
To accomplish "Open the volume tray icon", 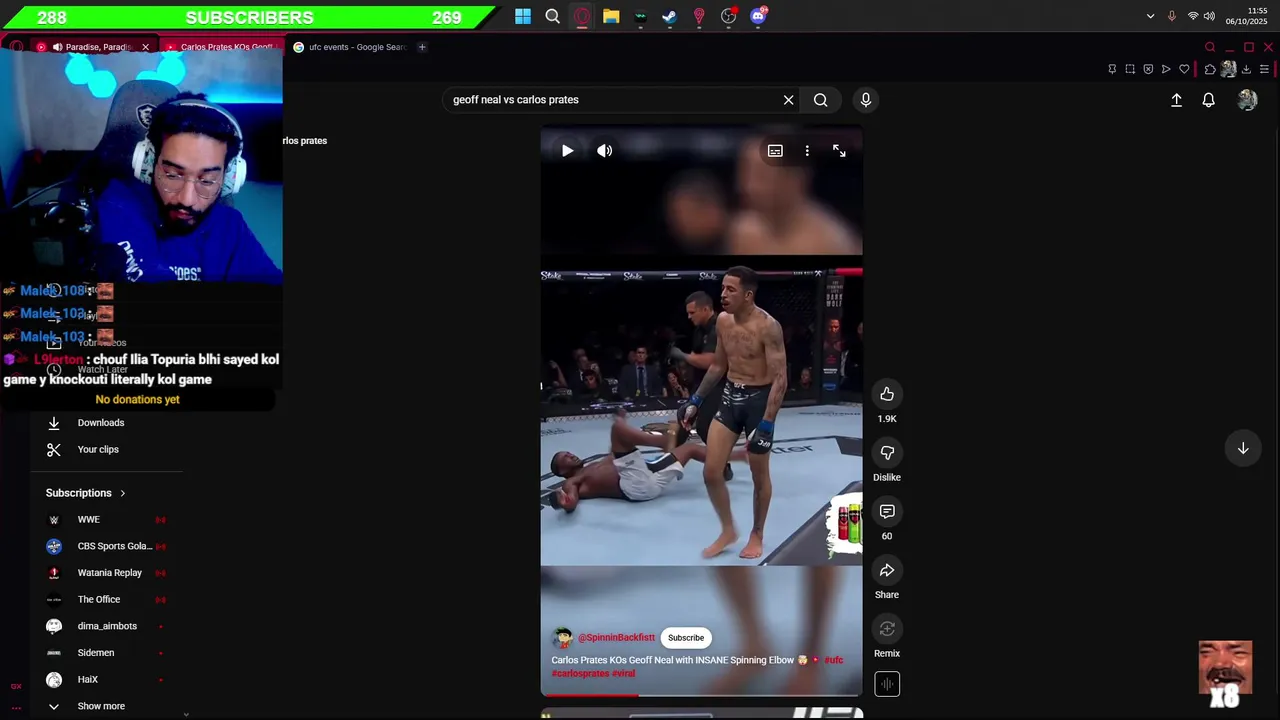I will tap(1209, 16).
